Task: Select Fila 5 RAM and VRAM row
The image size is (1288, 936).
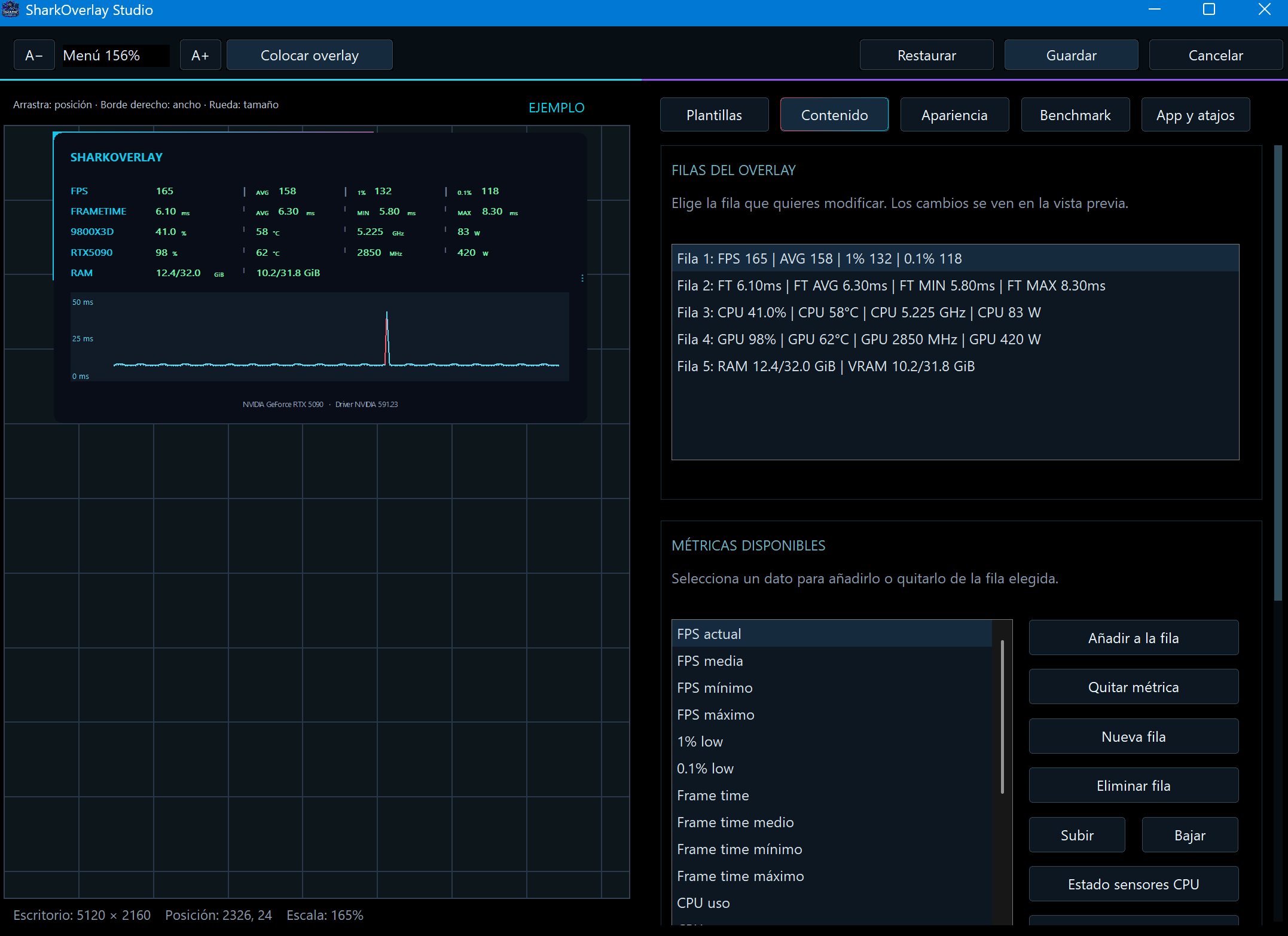Action: pyautogui.click(x=955, y=366)
